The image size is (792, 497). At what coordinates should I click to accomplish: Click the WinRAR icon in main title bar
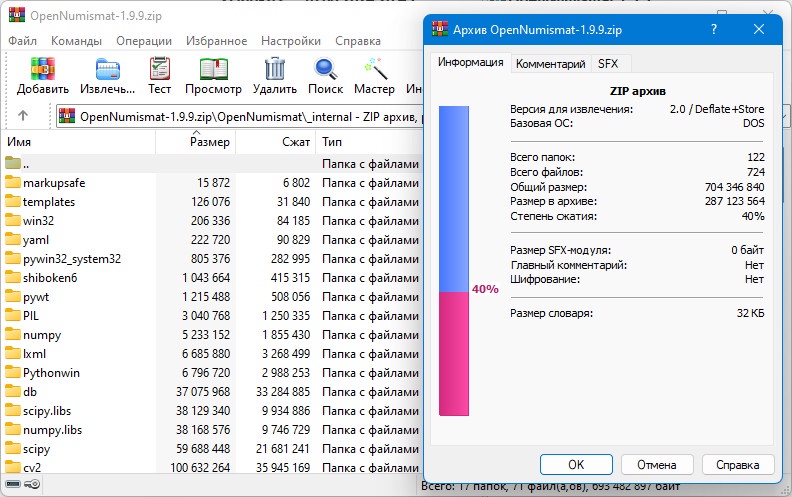17,15
